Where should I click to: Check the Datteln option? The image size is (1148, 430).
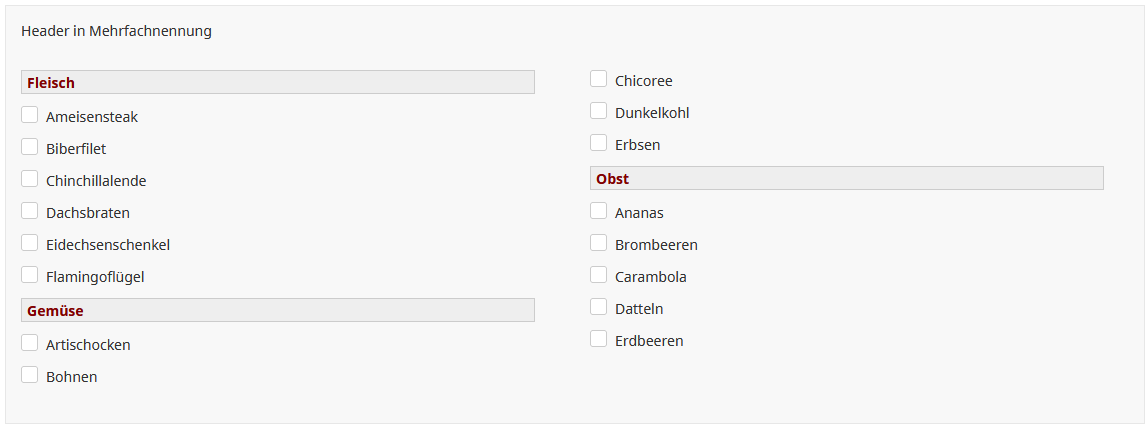[x=599, y=307]
